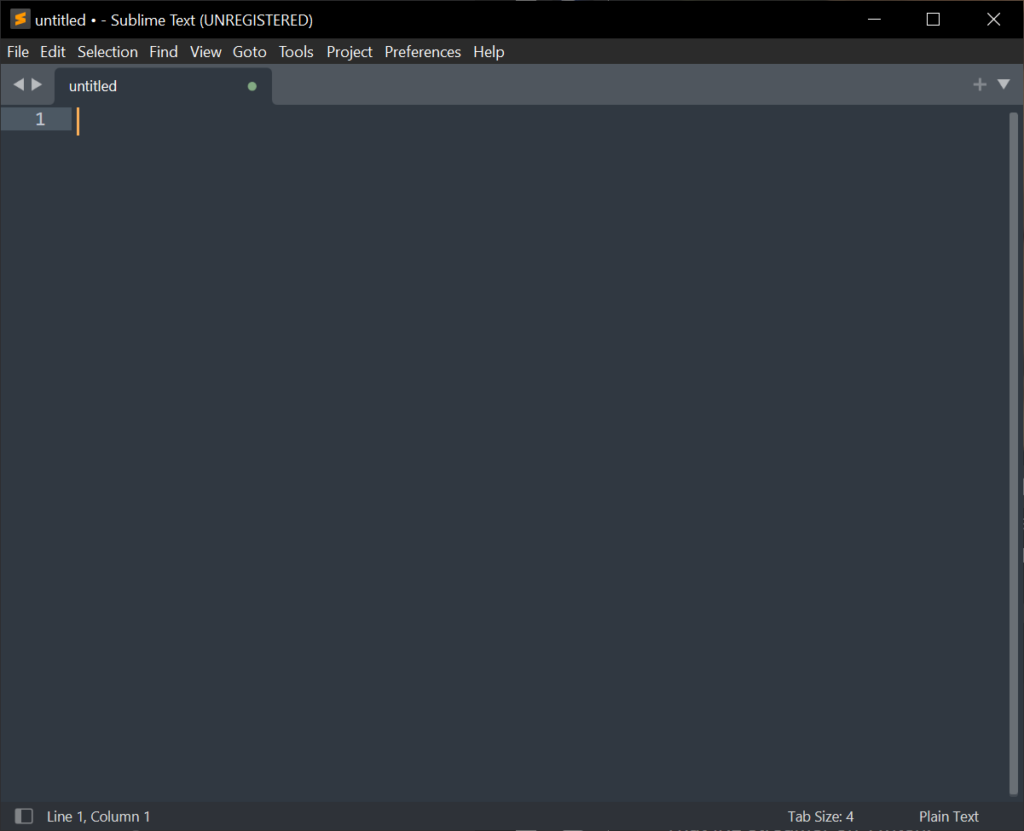Minimize the Sublime Text window
Image resolution: width=1024 pixels, height=831 pixels.
pos(874,20)
